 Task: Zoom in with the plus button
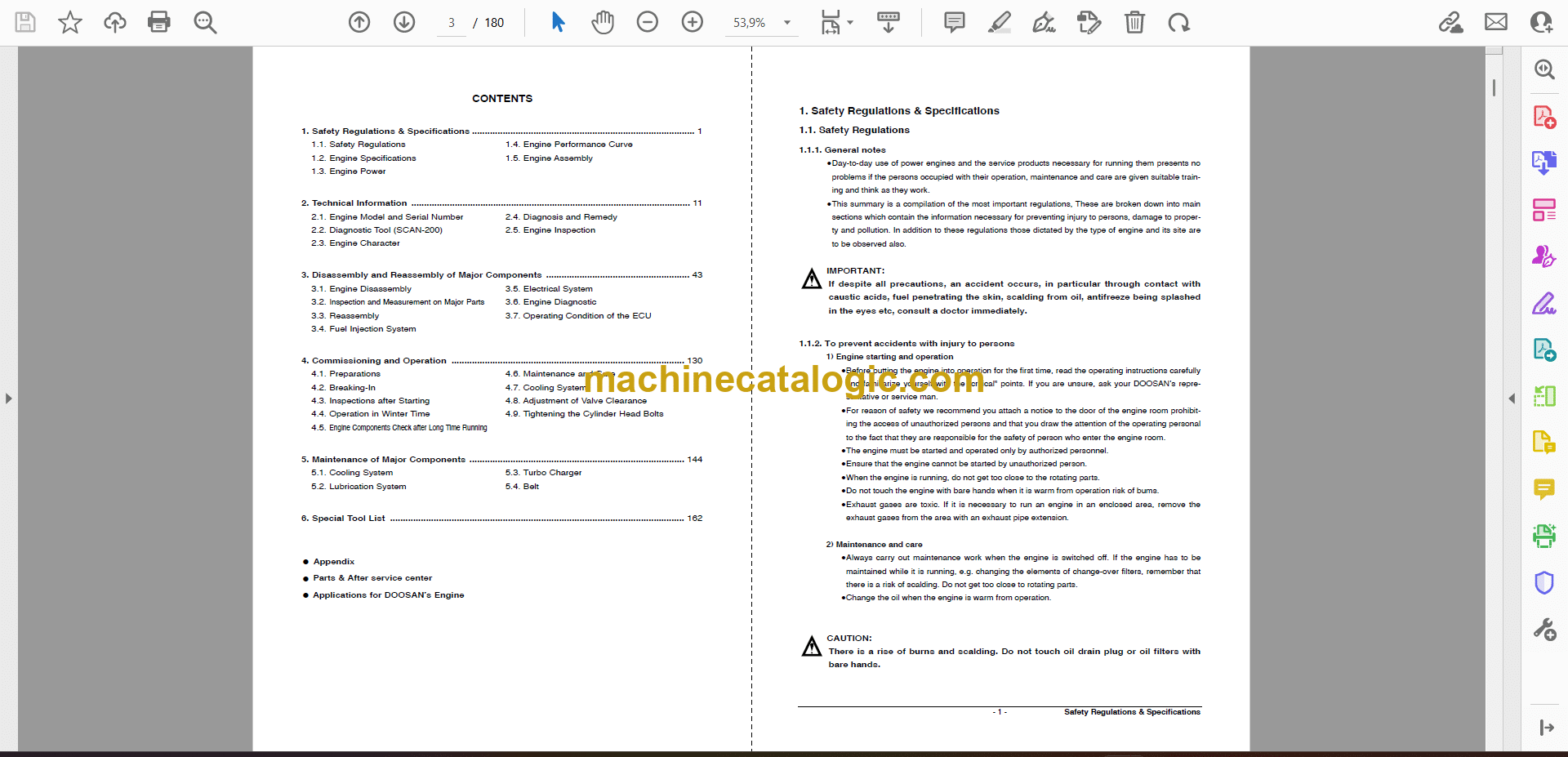(x=693, y=22)
